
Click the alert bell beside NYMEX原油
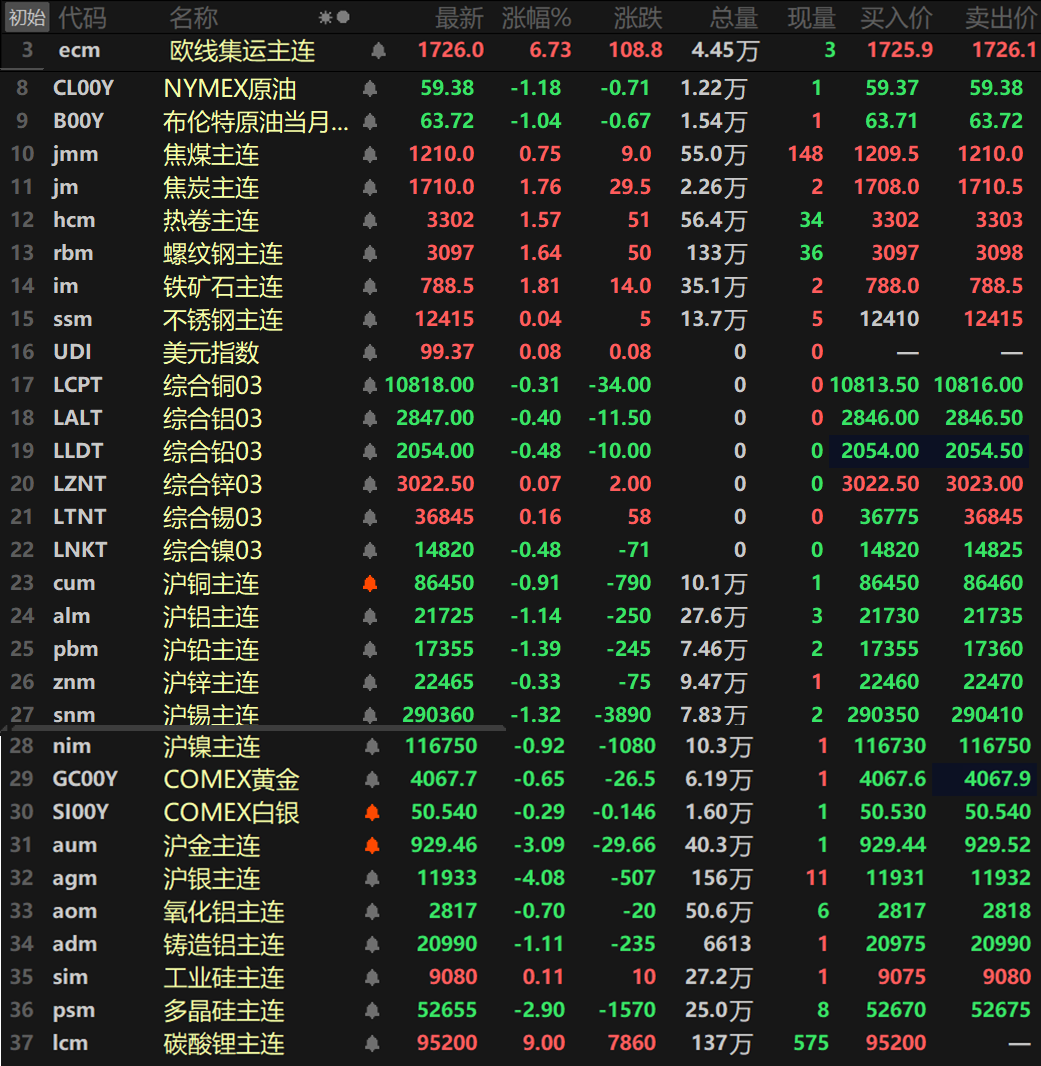pyautogui.click(x=369, y=87)
